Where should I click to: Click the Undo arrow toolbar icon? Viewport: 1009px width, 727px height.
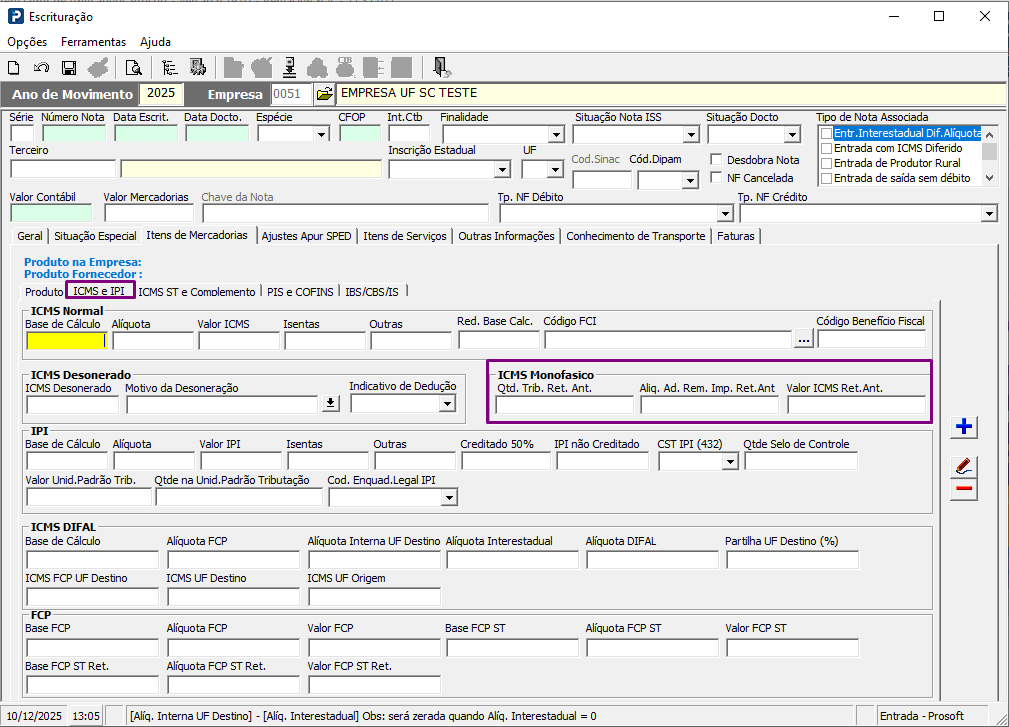[41, 68]
